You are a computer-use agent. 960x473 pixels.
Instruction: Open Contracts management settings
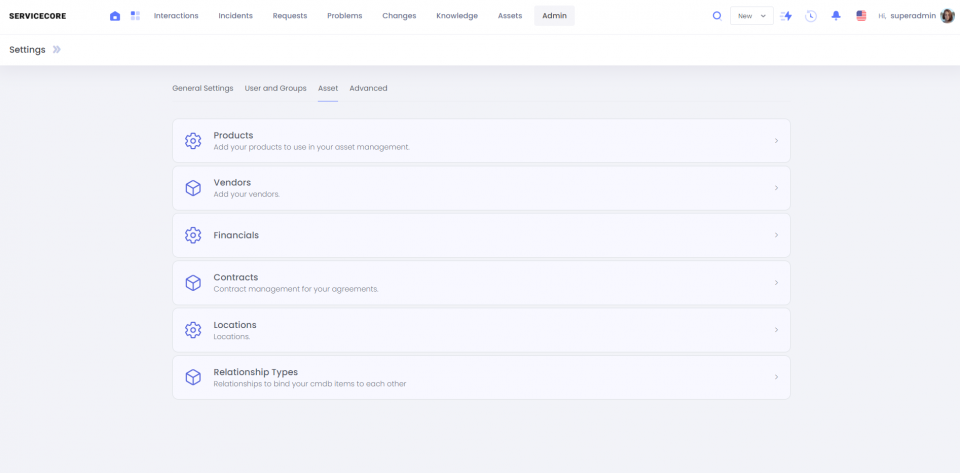481,283
